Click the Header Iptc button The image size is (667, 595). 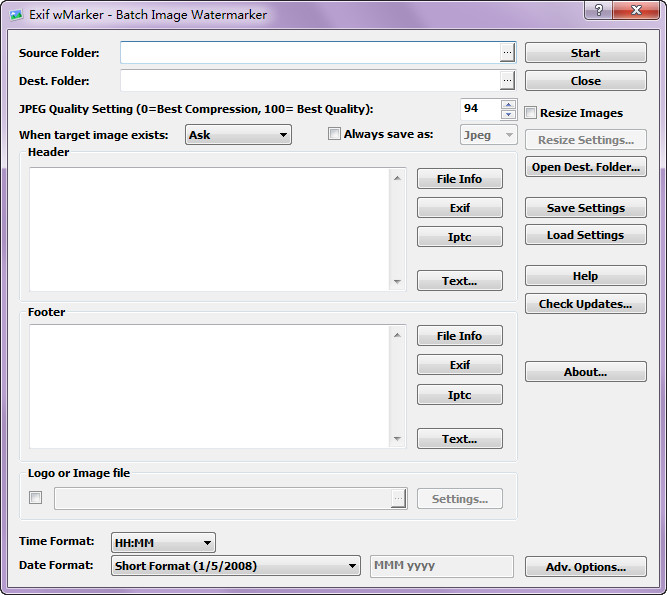point(460,236)
